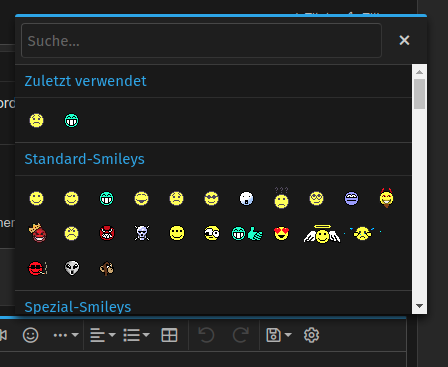
Task: Open the smiley picker toolbar button
Action: point(30,335)
